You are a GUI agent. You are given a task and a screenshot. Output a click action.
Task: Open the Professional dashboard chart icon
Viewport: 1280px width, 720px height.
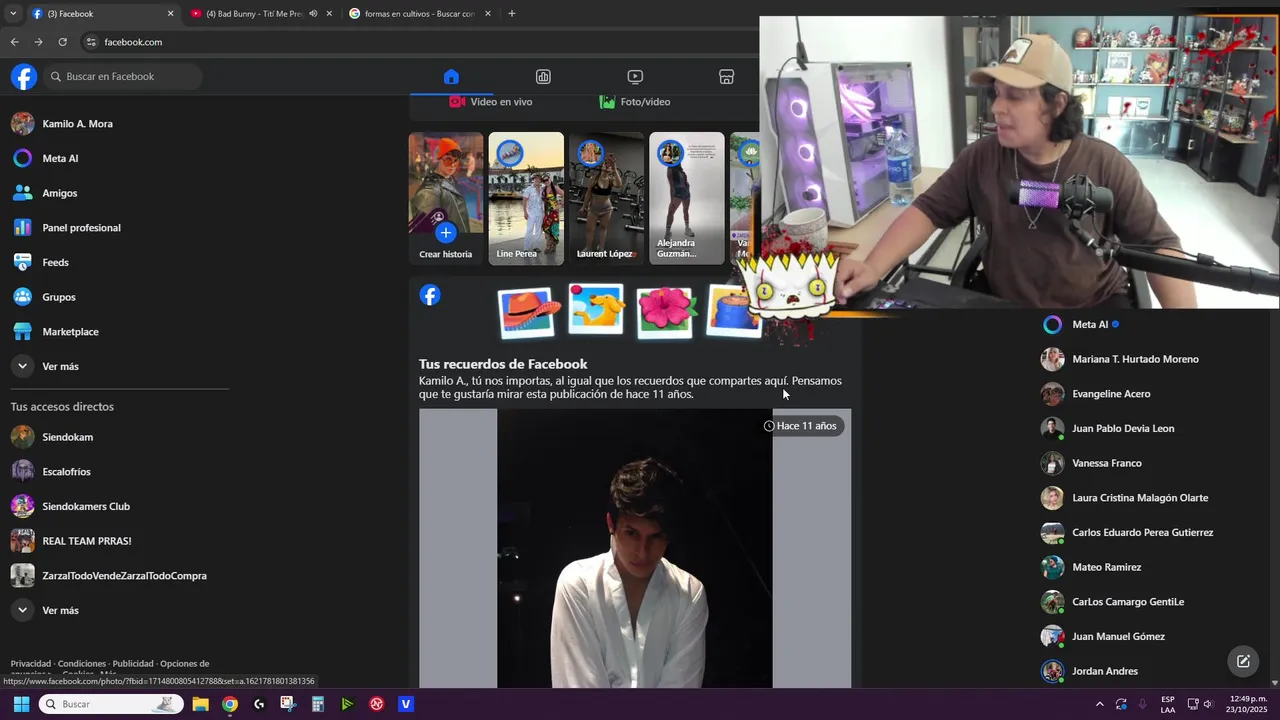(x=543, y=77)
